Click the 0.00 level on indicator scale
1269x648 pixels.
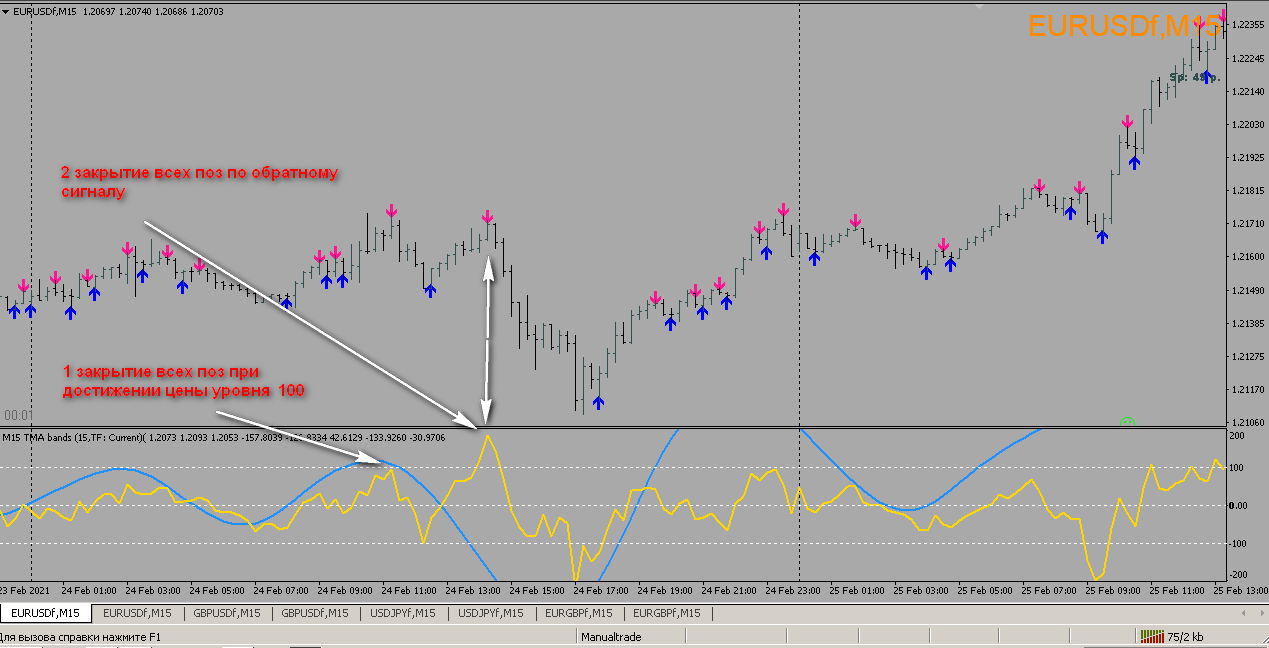[1240, 505]
